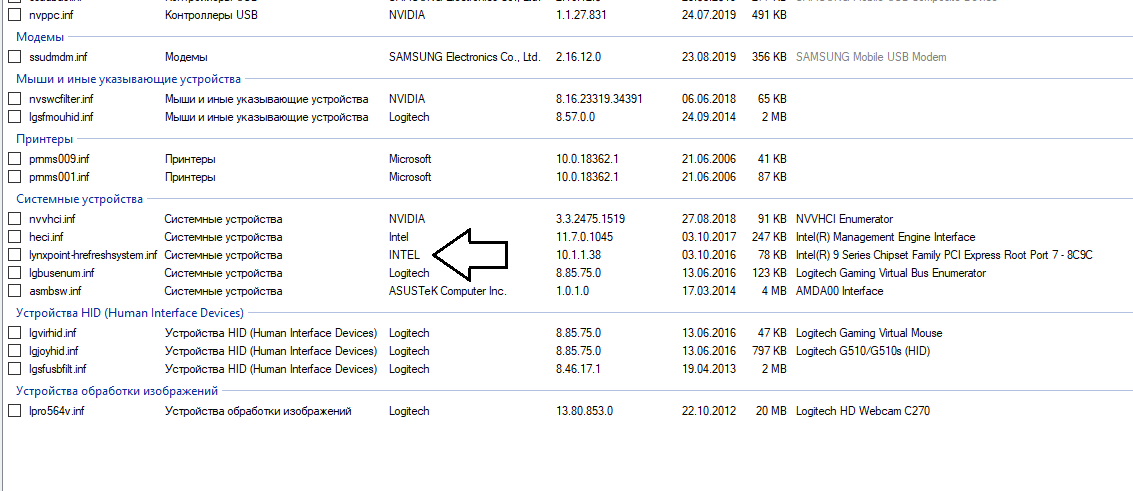Click the date 22.10.2012
The width and height of the screenshot is (1133, 491).
(x=708, y=411)
